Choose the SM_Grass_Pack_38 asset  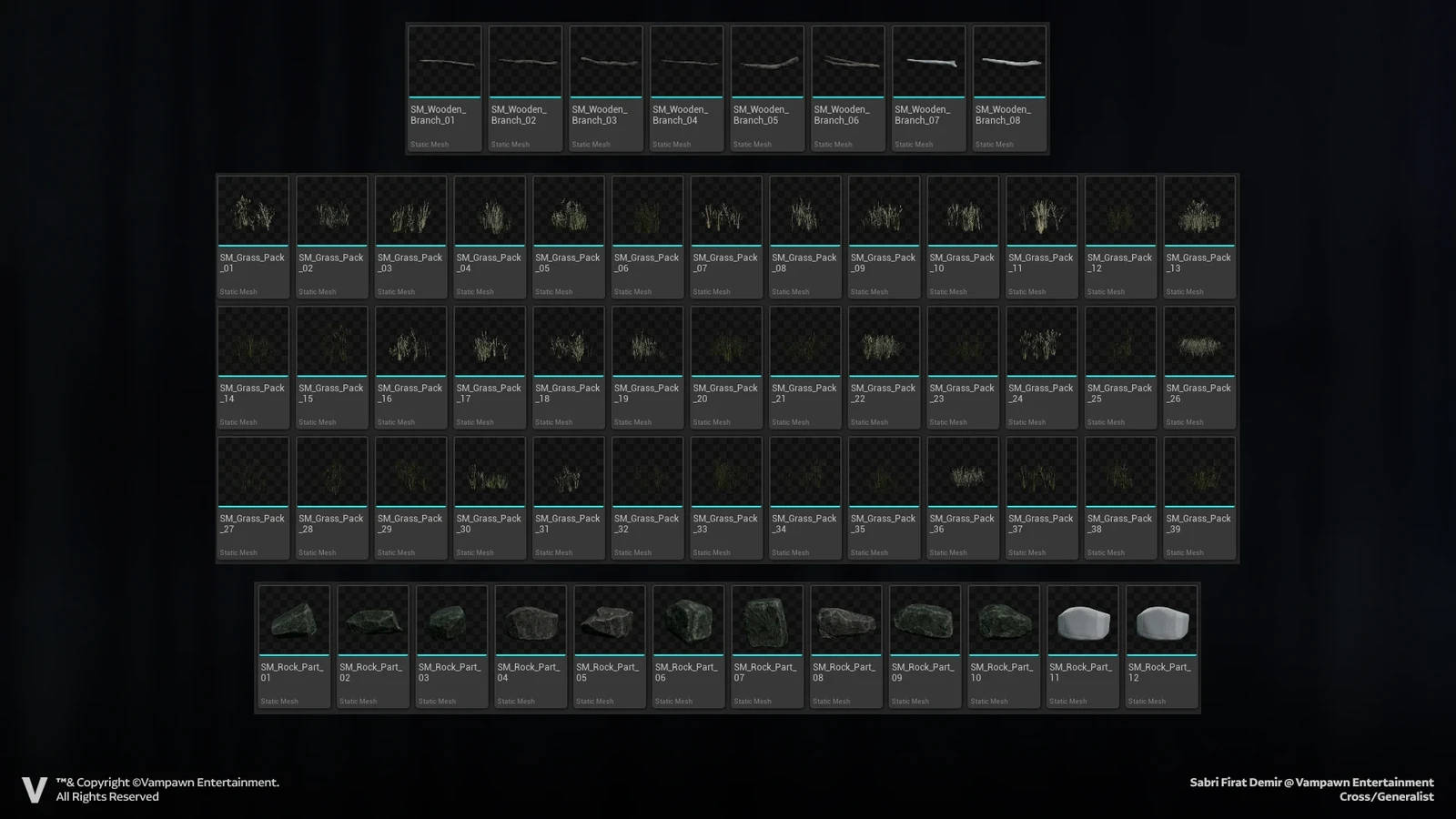pyautogui.click(x=1121, y=498)
